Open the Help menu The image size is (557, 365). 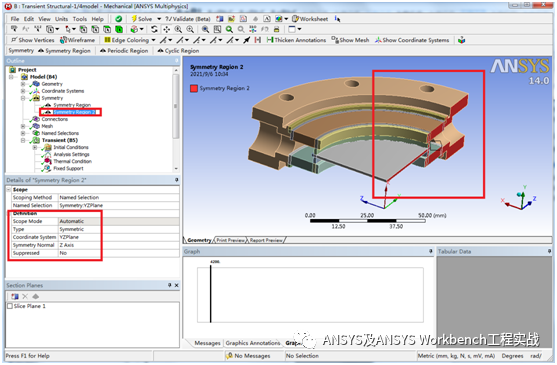pos(98,19)
